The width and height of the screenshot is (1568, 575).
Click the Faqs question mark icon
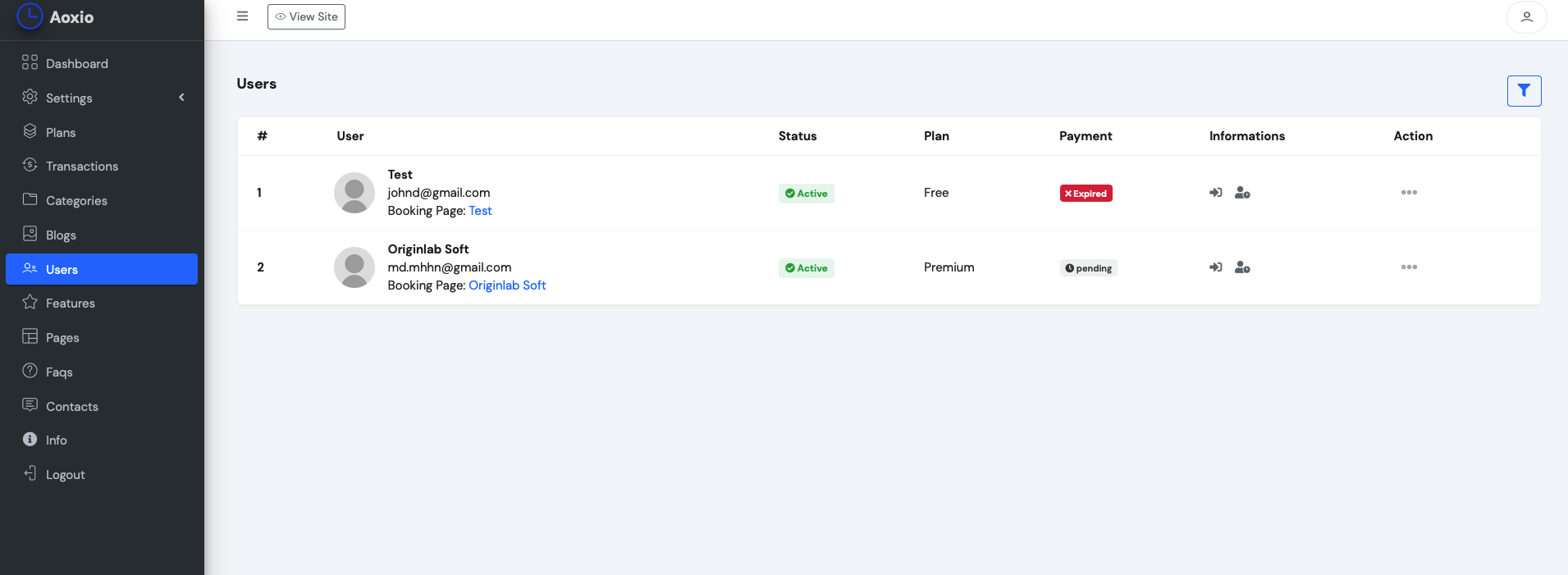(30, 371)
